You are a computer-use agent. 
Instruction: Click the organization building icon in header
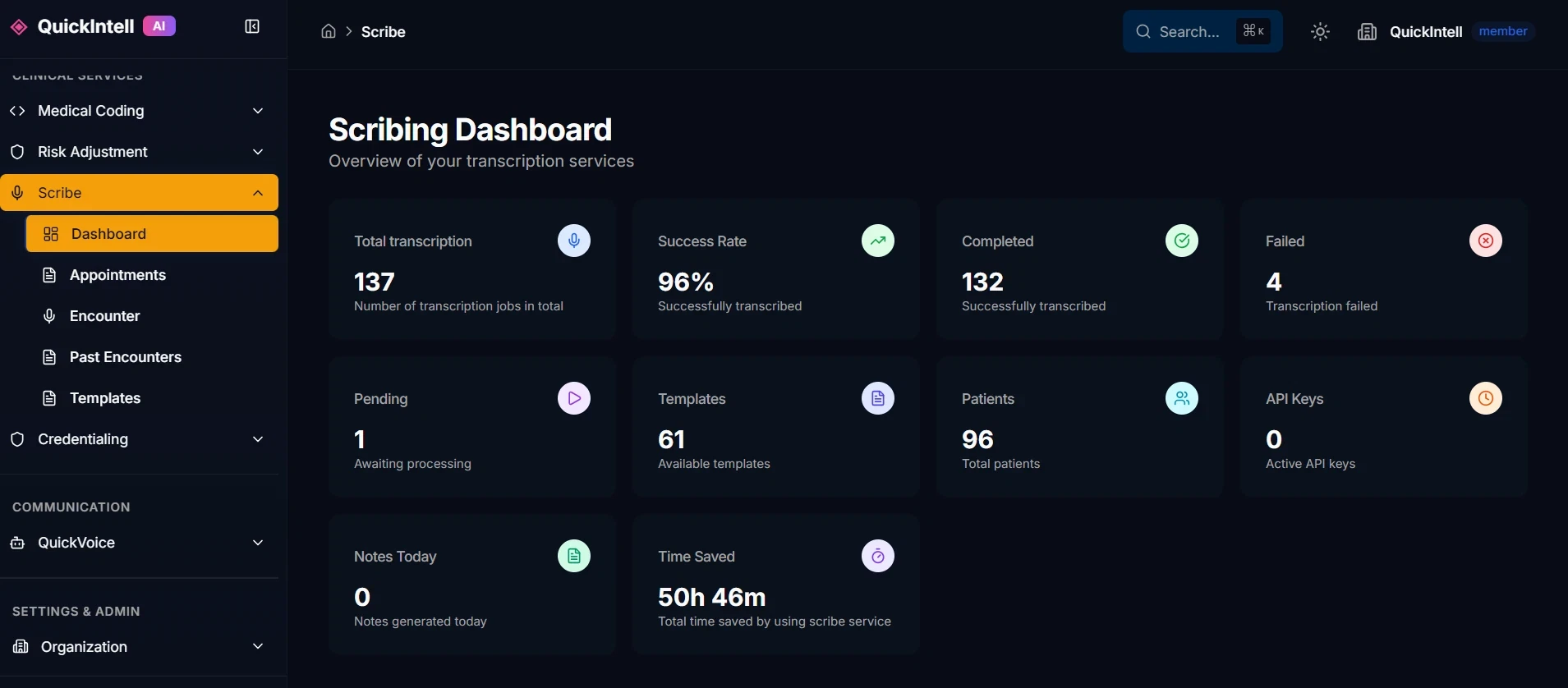(x=1367, y=32)
